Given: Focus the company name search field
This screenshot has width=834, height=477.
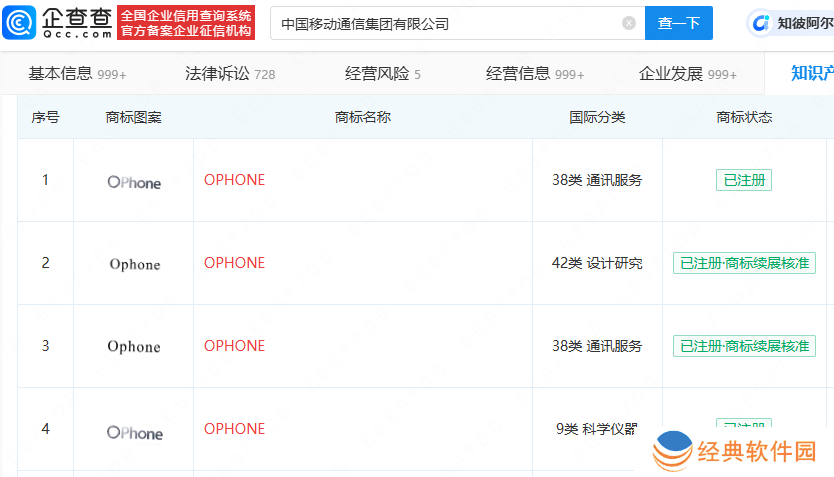Looking at the screenshot, I should (x=445, y=23).
